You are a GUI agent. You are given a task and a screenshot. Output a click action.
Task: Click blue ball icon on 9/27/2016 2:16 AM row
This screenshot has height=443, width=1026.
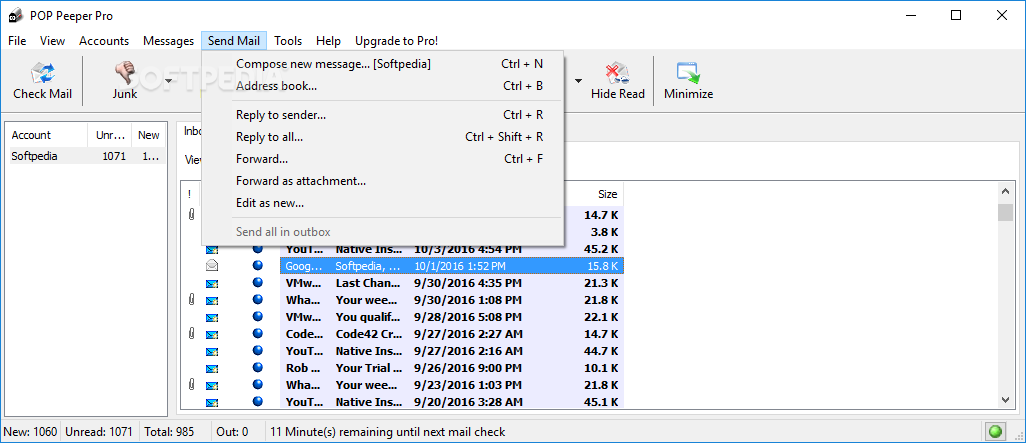tap(258, 351)
